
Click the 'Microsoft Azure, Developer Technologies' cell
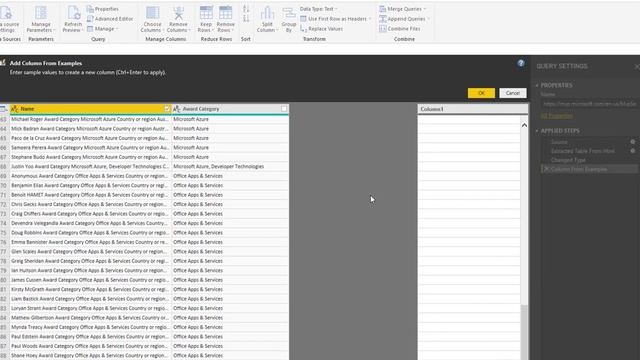[230, 167]
